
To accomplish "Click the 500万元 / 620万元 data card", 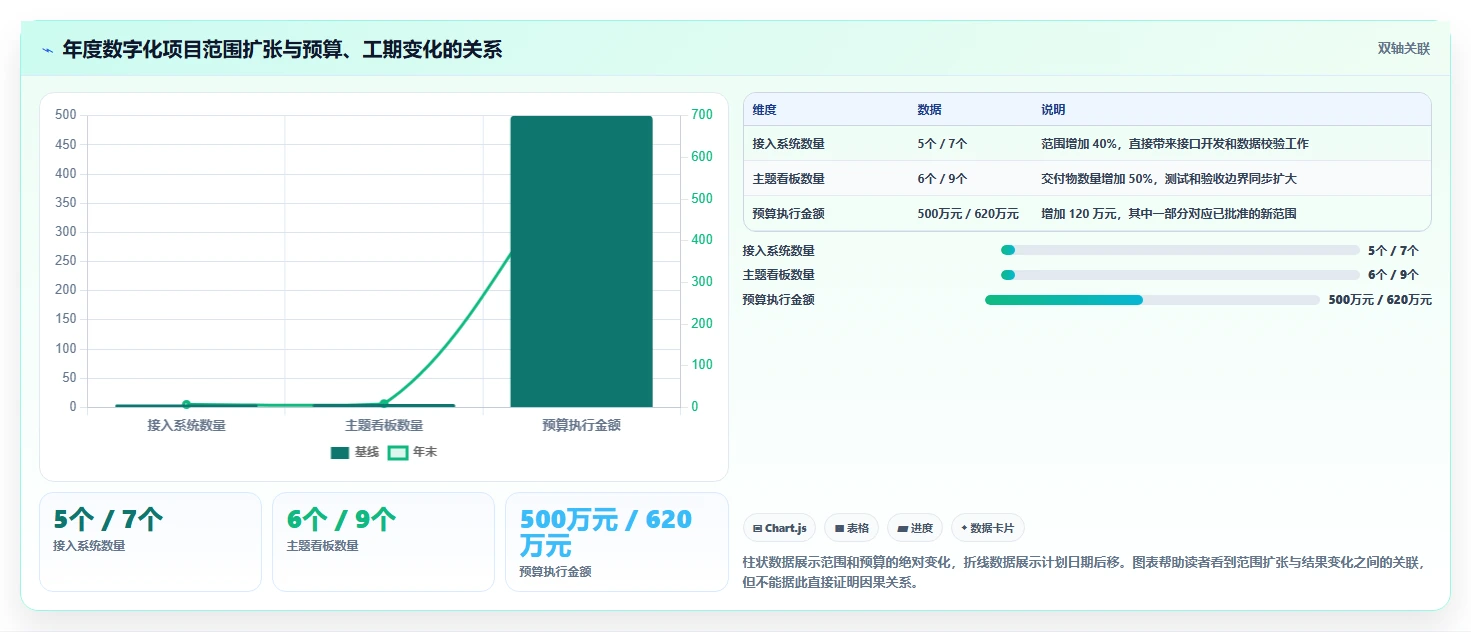I will [617, 542].
